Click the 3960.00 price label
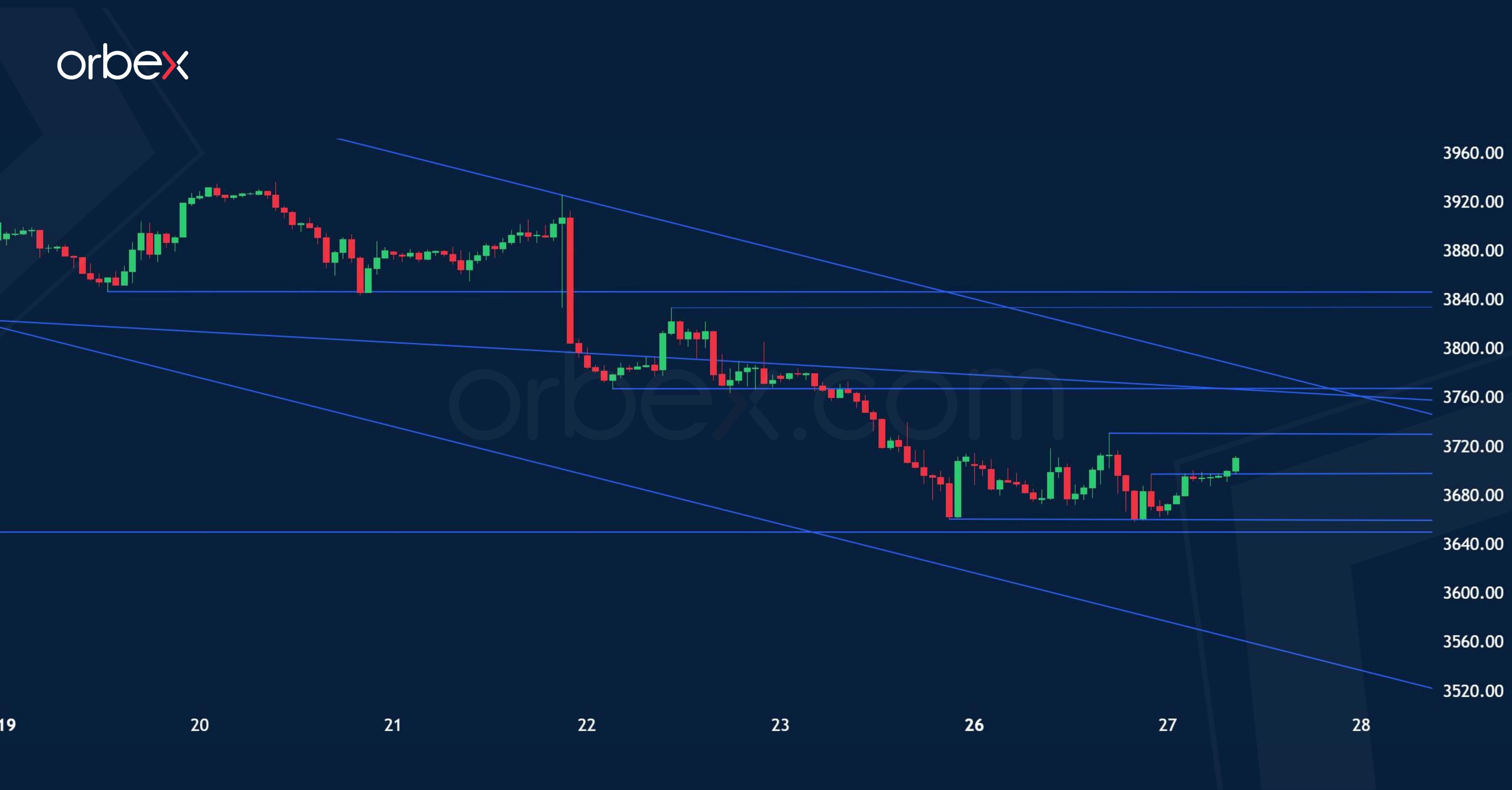Screen dimensions: 1512x790 (1473, 153)
